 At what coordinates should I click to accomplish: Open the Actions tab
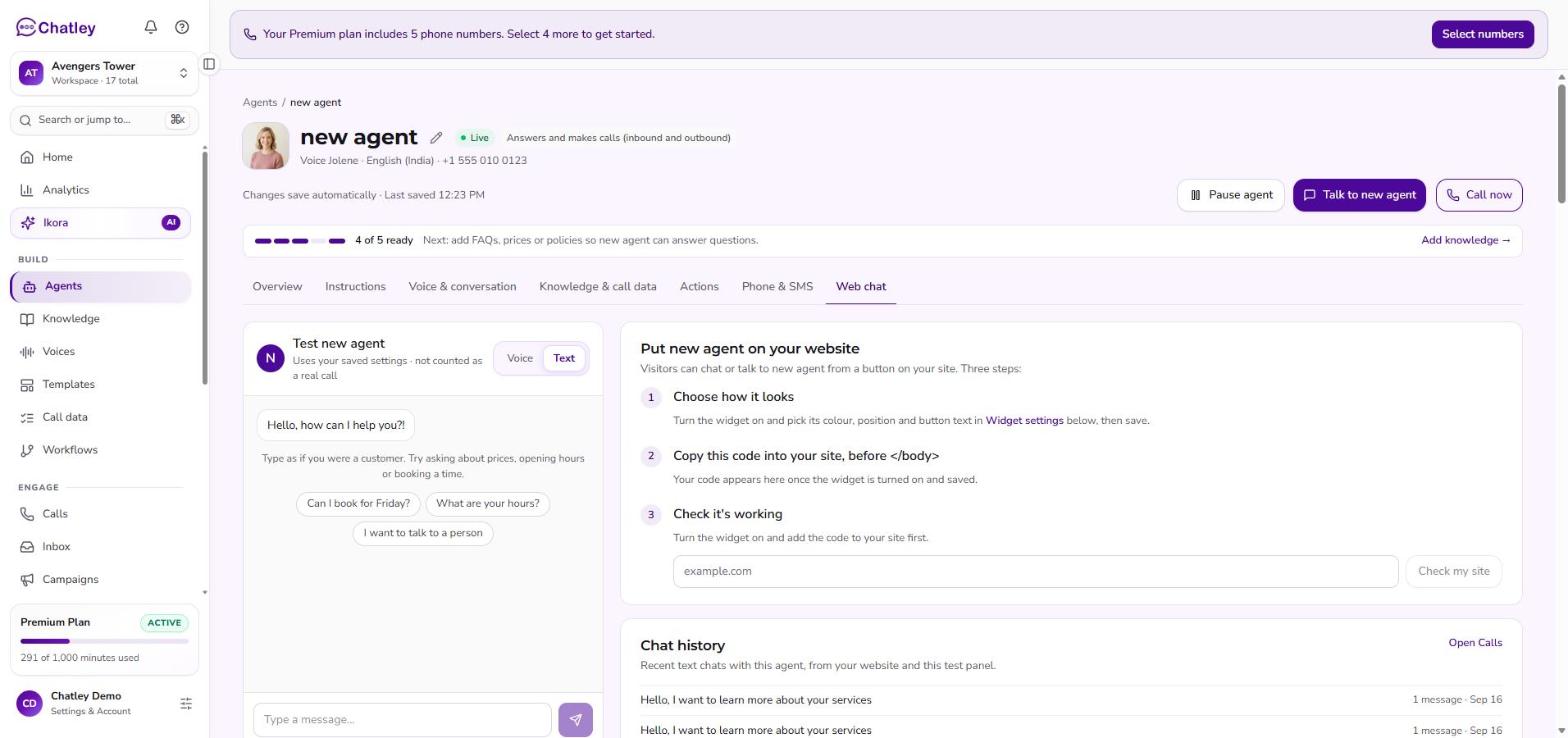point(699,287)
